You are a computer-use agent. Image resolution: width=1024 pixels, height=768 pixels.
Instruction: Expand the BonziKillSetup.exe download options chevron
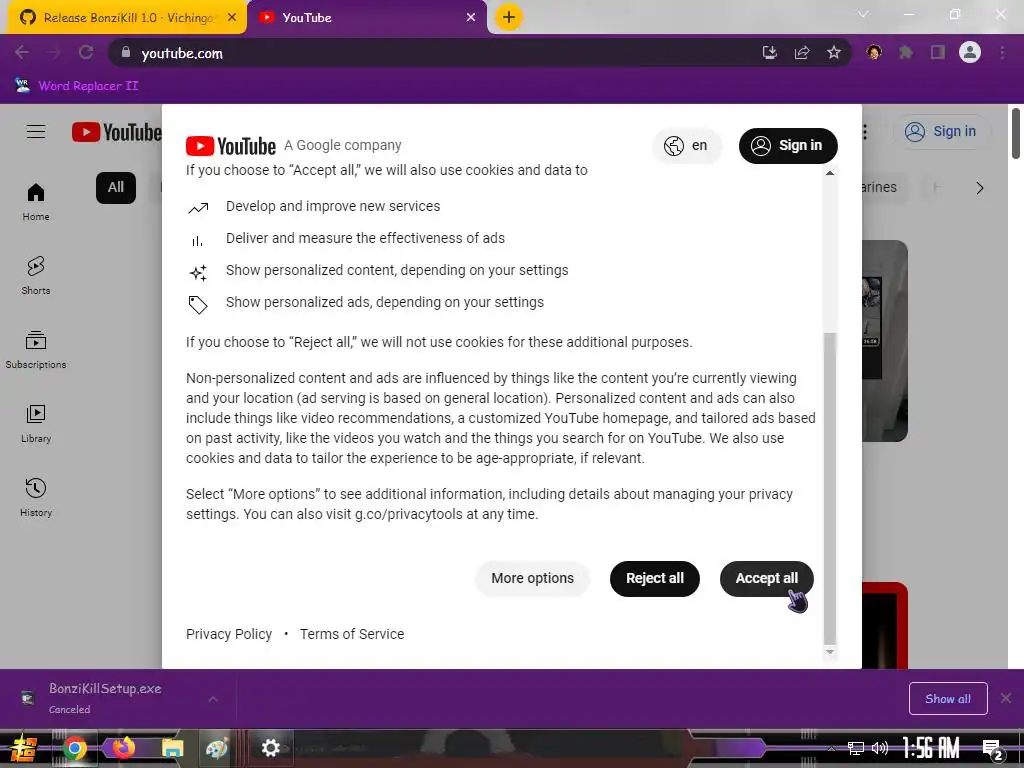[x=213, y=699]
